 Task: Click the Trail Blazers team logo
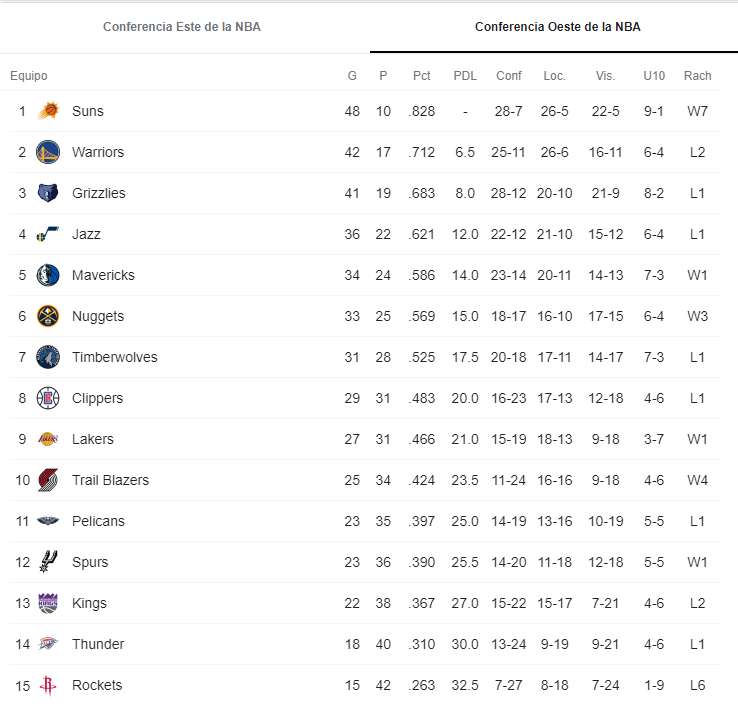click(48, 480)
